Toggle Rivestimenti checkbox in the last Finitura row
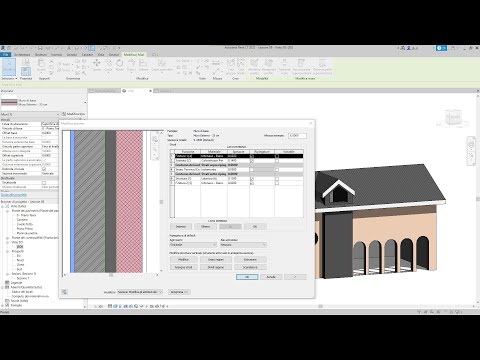This screenshot has width=480, height=360. [x=252, y=183]
